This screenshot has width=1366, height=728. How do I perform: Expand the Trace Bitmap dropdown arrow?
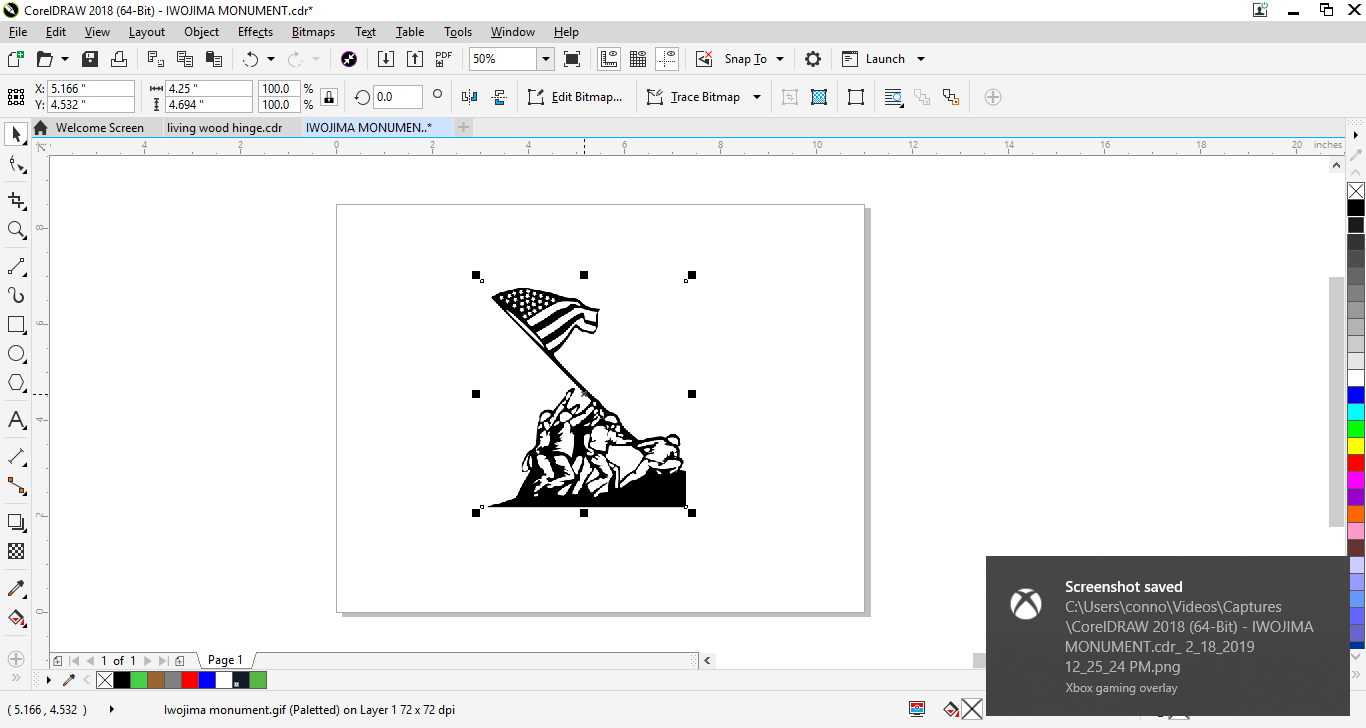(757, 97)
